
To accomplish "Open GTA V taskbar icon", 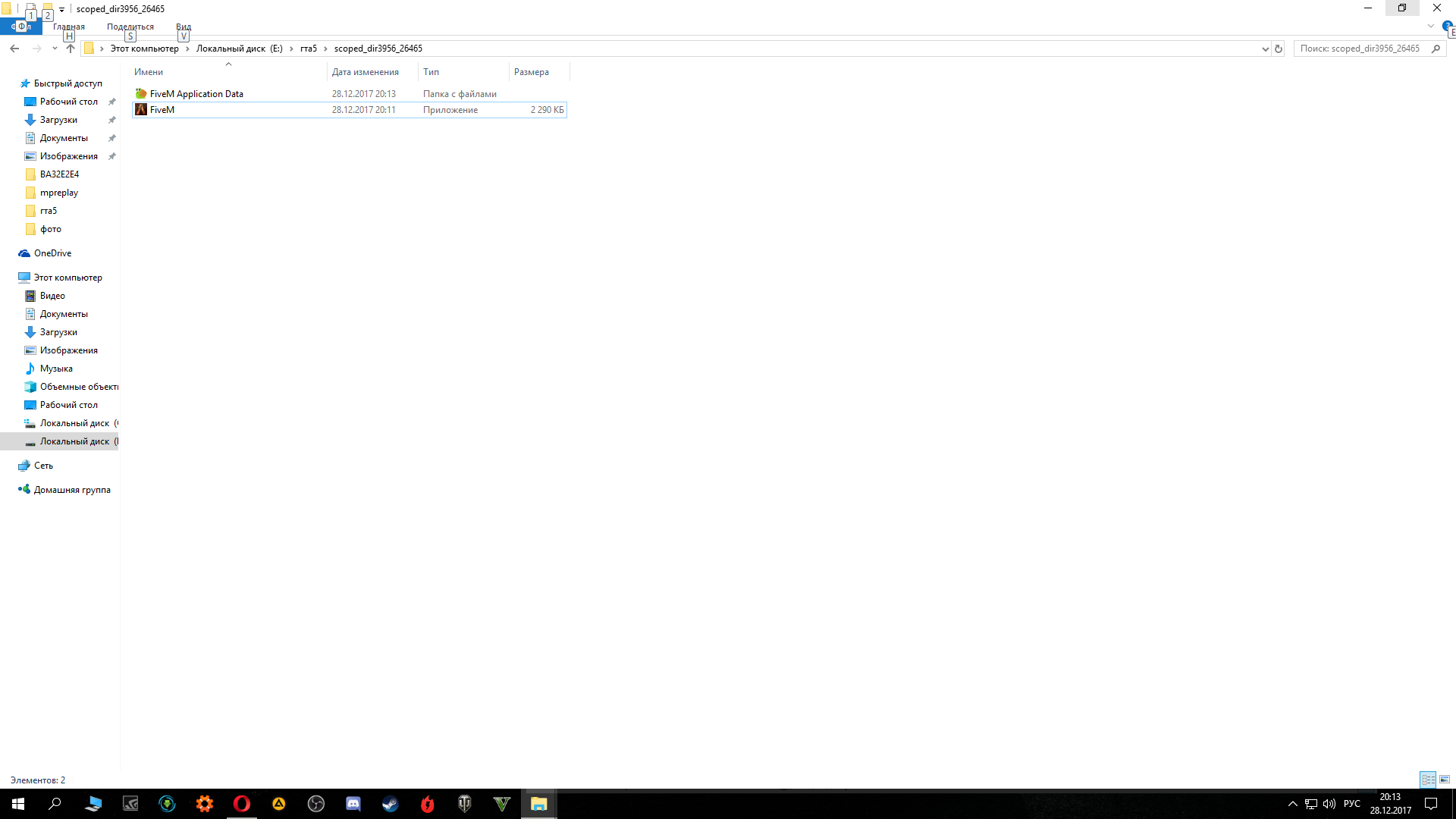I will (x=502, y=804).
